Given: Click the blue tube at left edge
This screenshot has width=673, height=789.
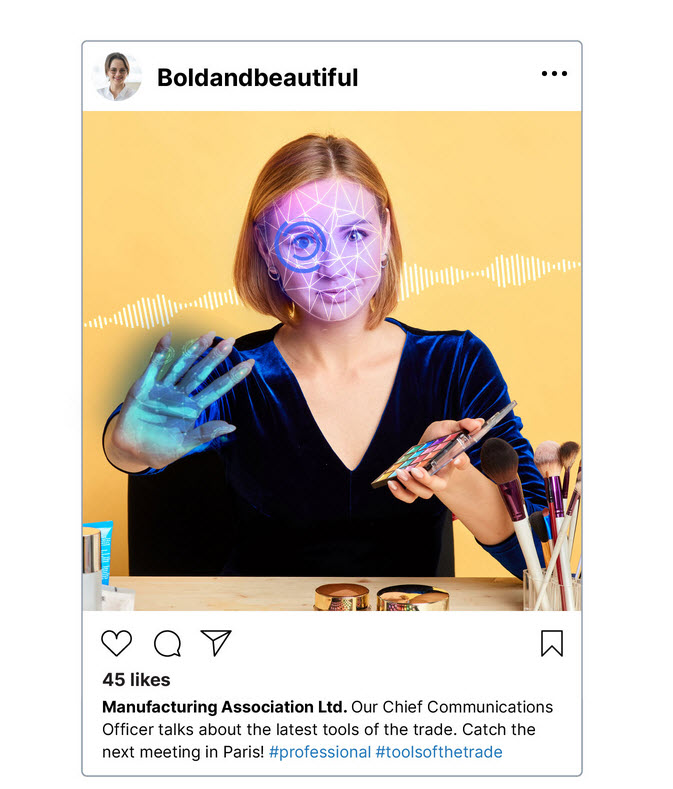Looking at the screenshot, I should click(104, 553).
